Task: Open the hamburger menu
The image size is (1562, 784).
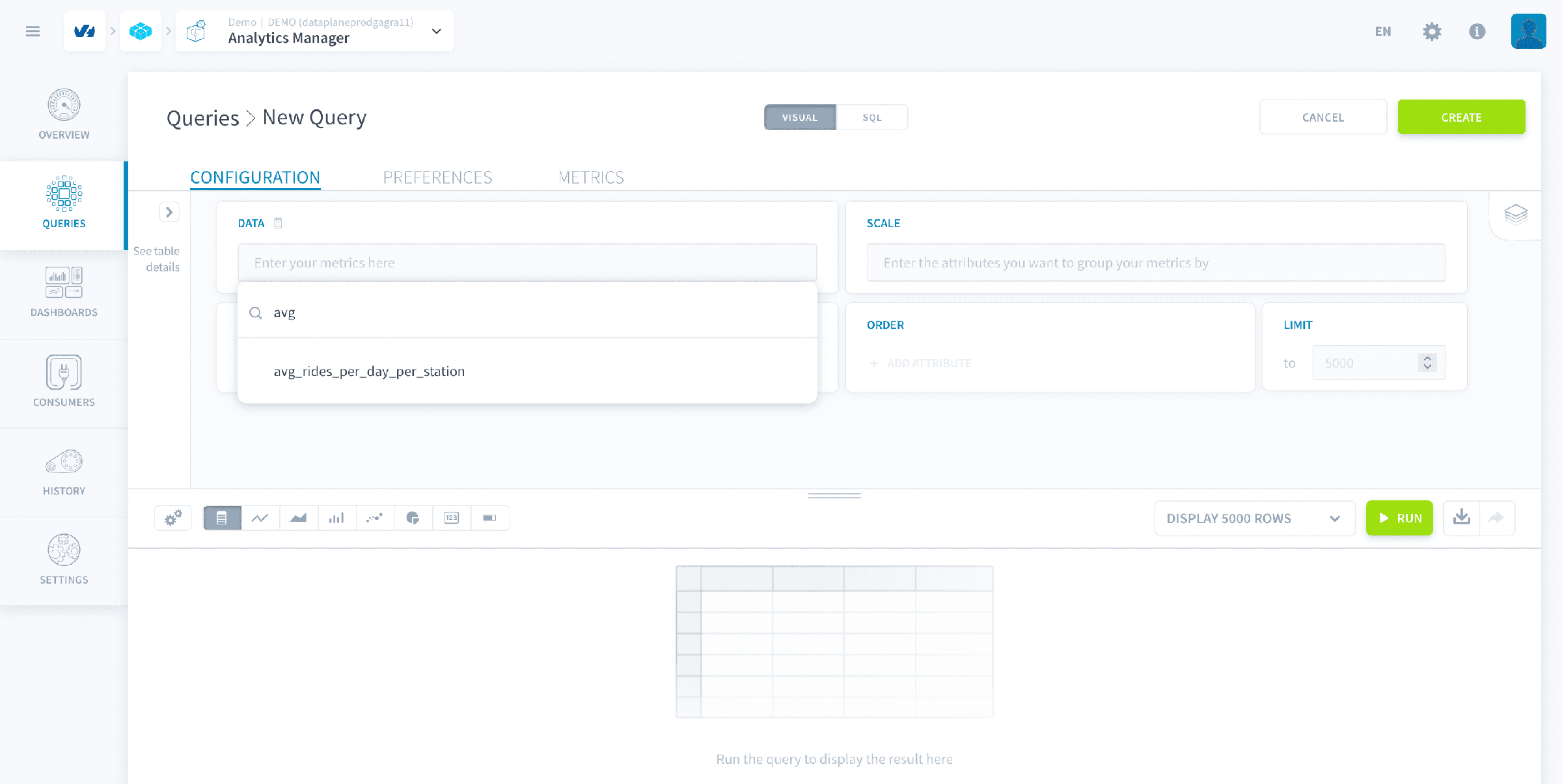Action: 33,31
